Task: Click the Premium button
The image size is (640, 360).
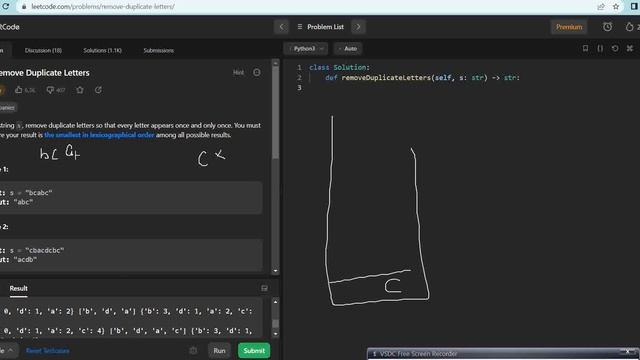Action: coord(569,27)
